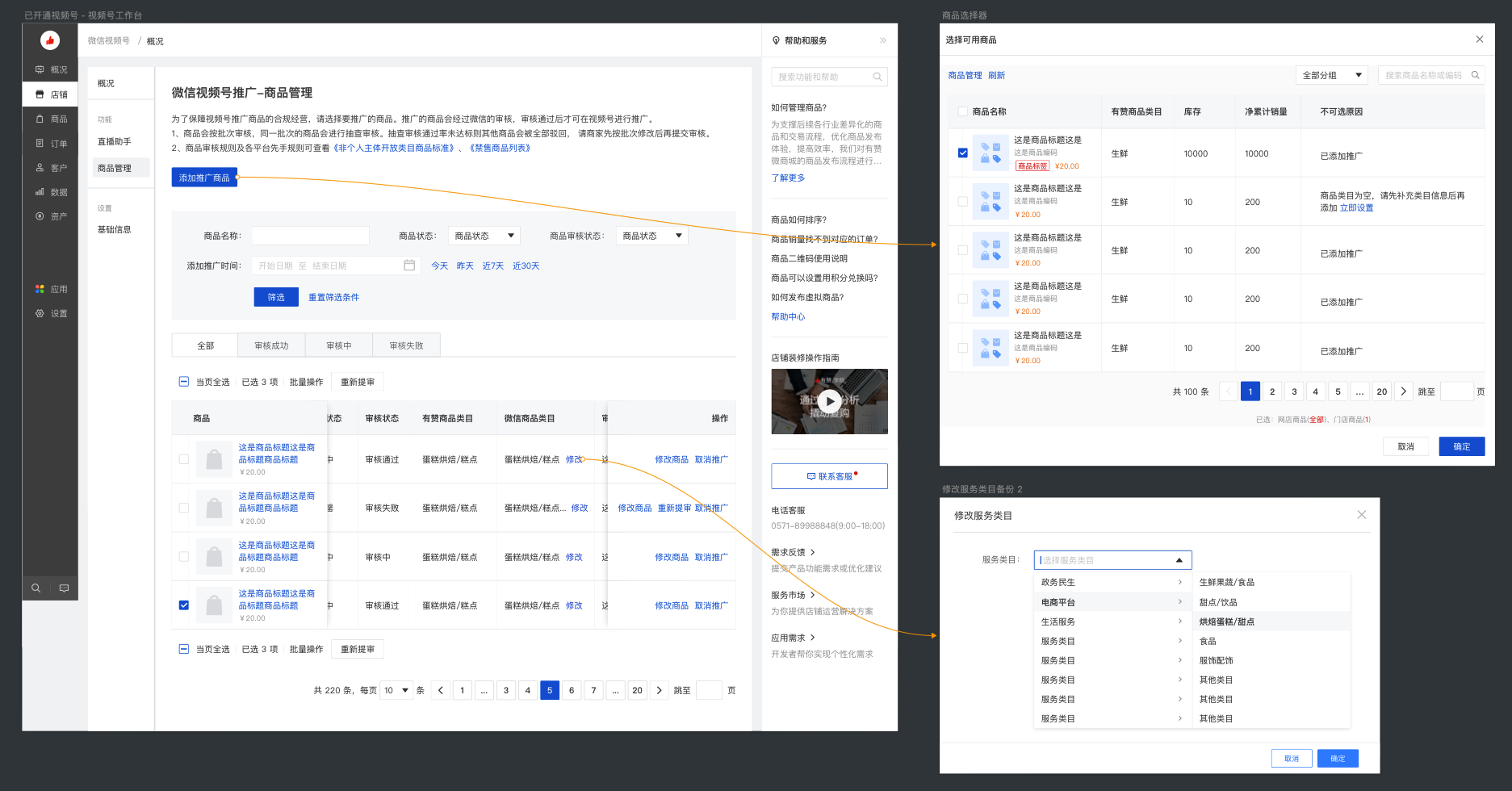The image size is (1512, 791).
Task: Expand 政务民生 category
Action: 1112,582
